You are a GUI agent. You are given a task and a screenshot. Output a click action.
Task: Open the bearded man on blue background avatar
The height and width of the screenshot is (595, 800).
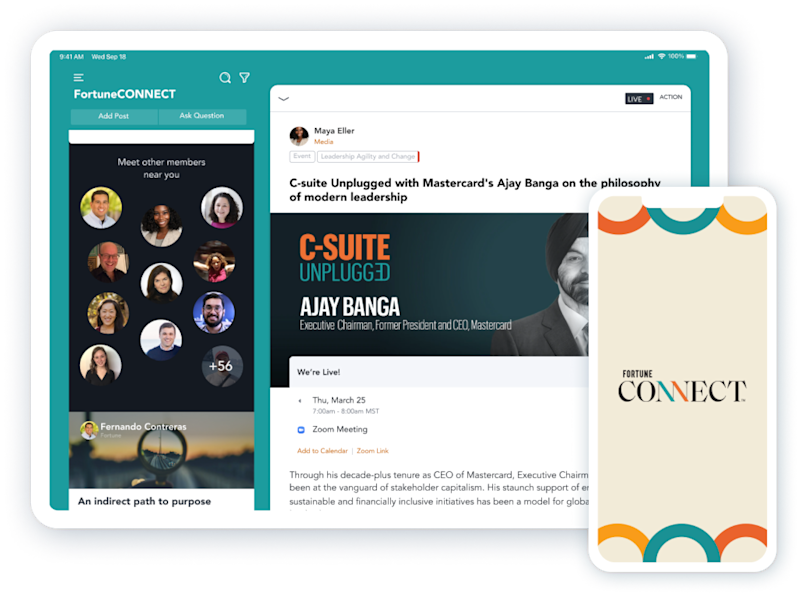[214, 312]
